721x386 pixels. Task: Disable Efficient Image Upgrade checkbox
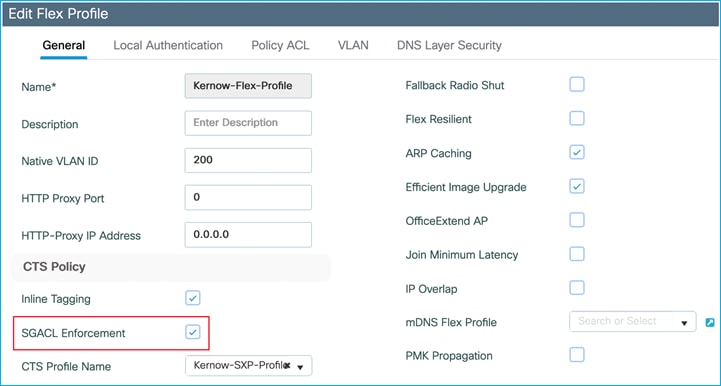point(577,186)
